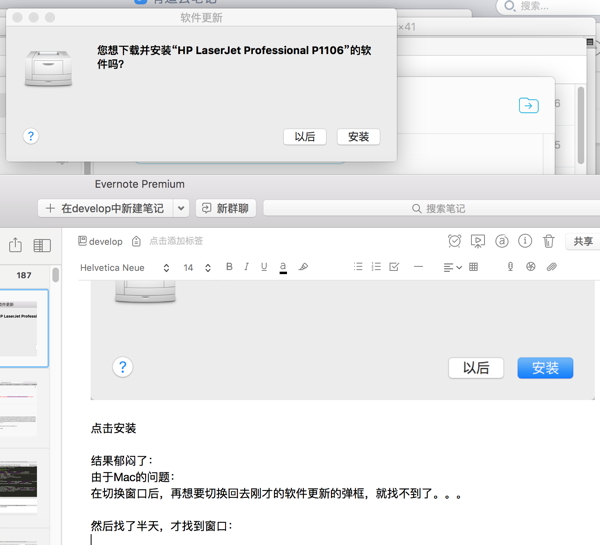Screen dimensions: 600x545
Task: Click blue 安装 button in note image
Action: [545, 368]
